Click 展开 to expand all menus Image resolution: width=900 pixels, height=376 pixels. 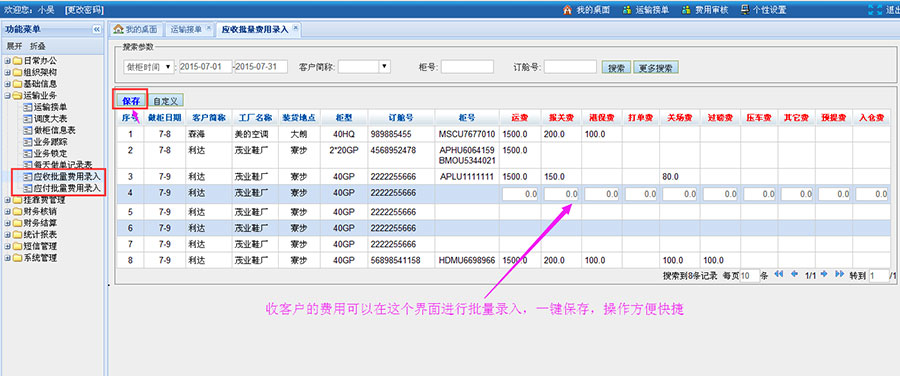coord(14,46)
